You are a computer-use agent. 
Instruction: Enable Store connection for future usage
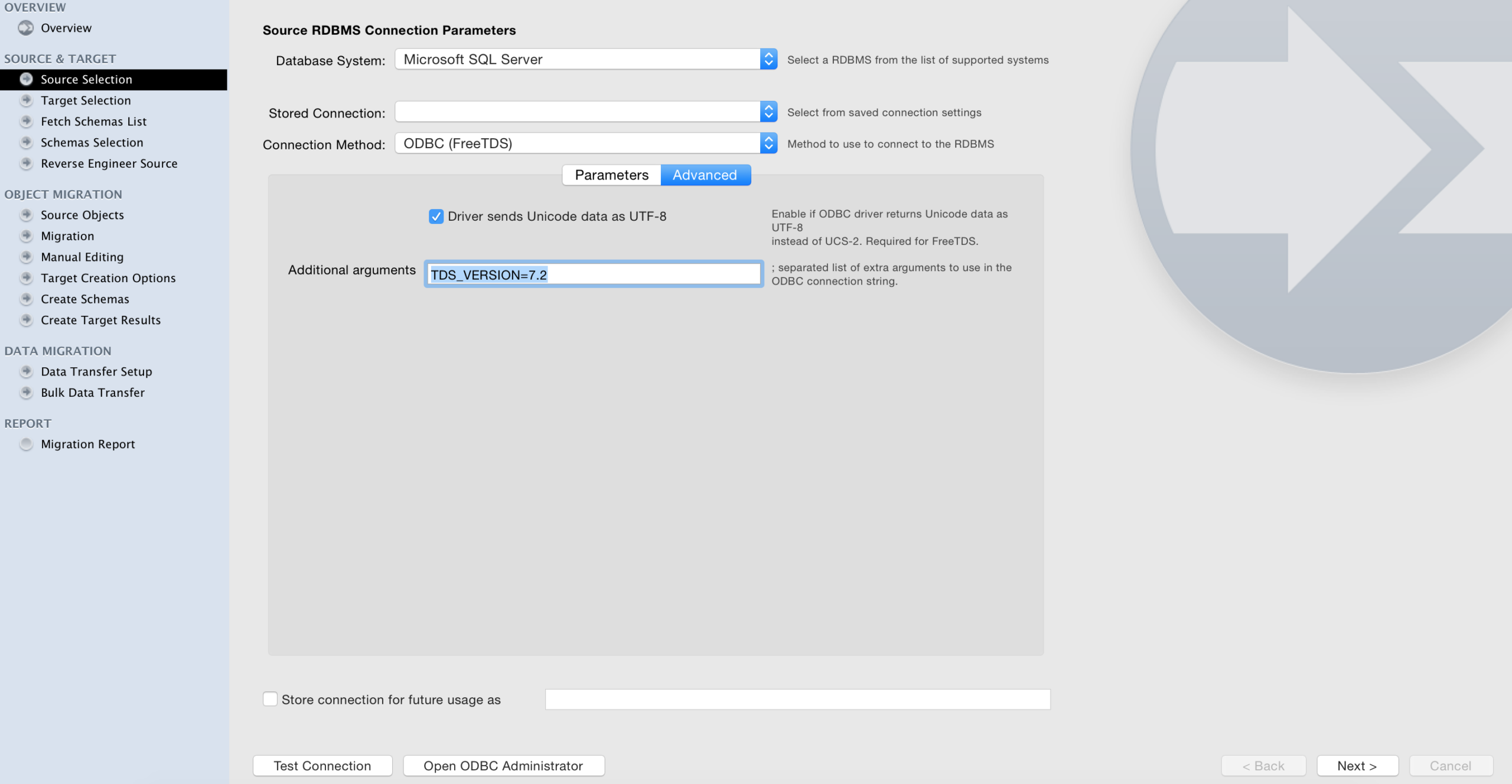270,699
